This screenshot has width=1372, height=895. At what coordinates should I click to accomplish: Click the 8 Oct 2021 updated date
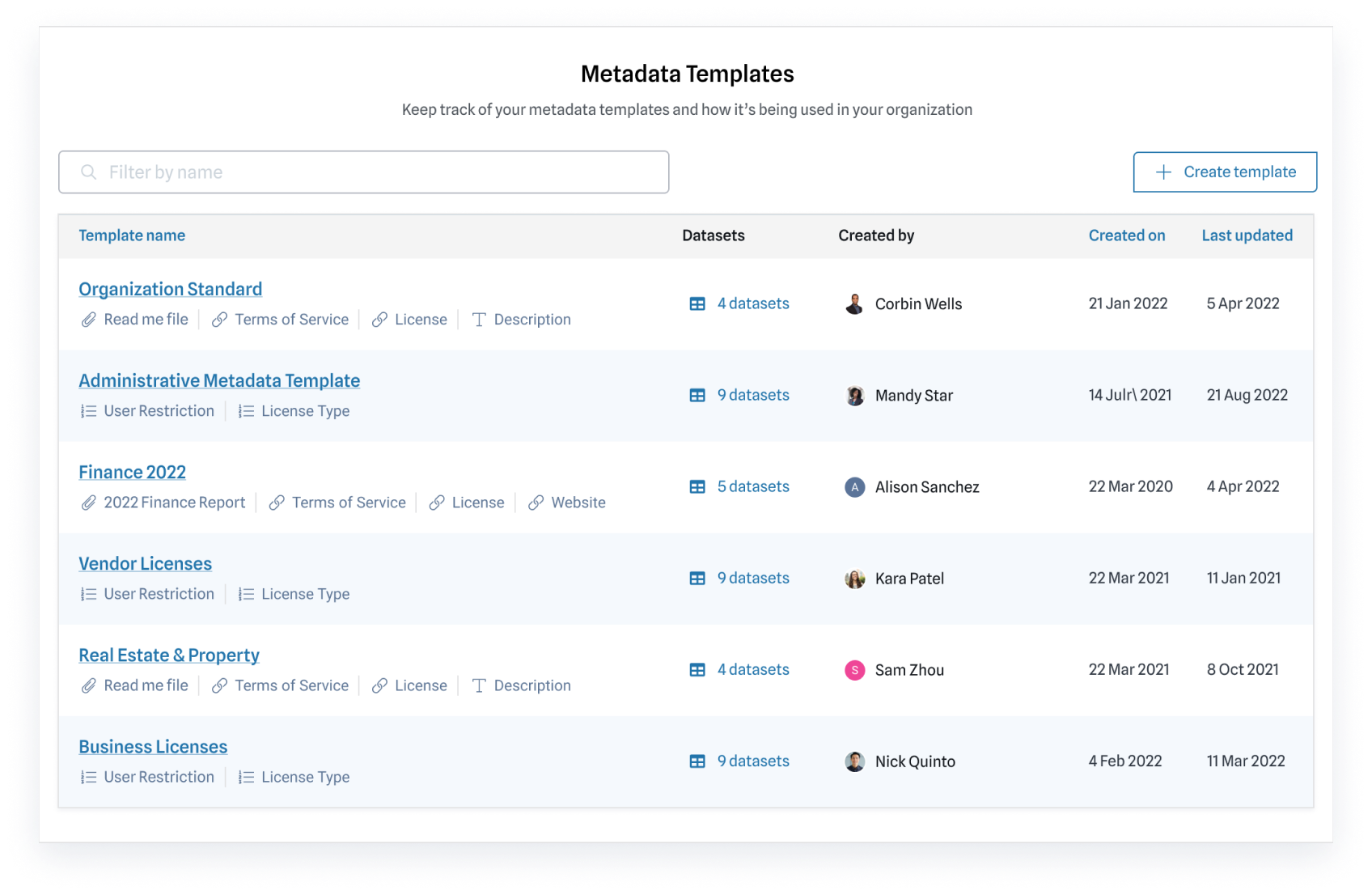click(1243, 669)
